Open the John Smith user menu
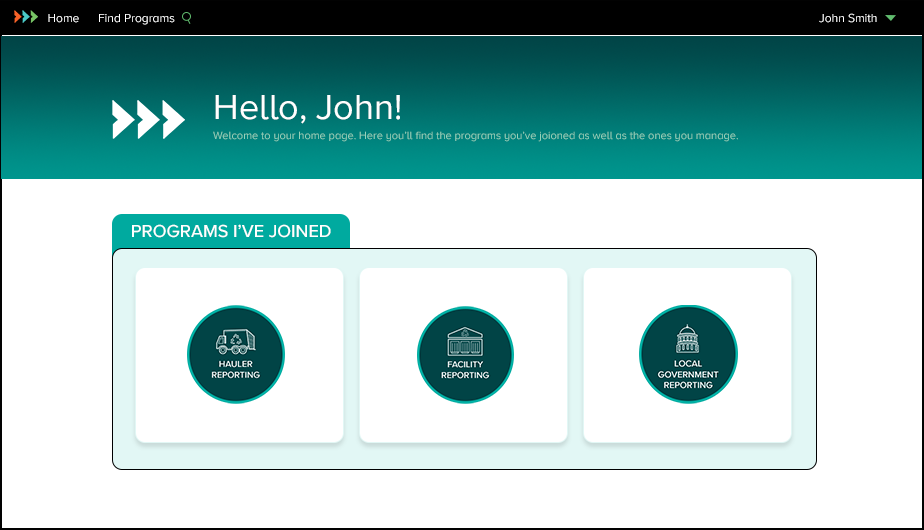 pyautogui.click(x=847, y=18)
